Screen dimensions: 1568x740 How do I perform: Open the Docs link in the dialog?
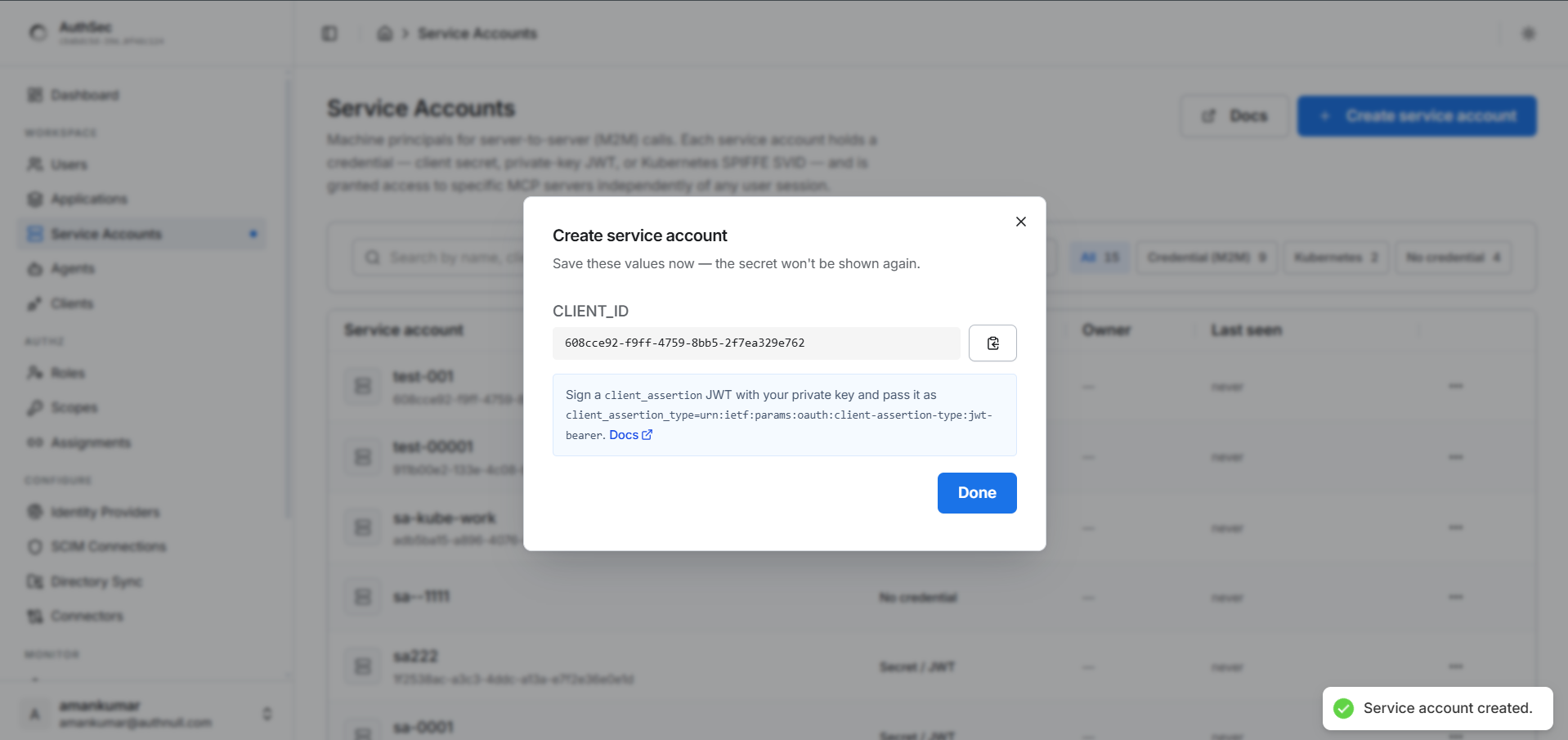point(630,435)
